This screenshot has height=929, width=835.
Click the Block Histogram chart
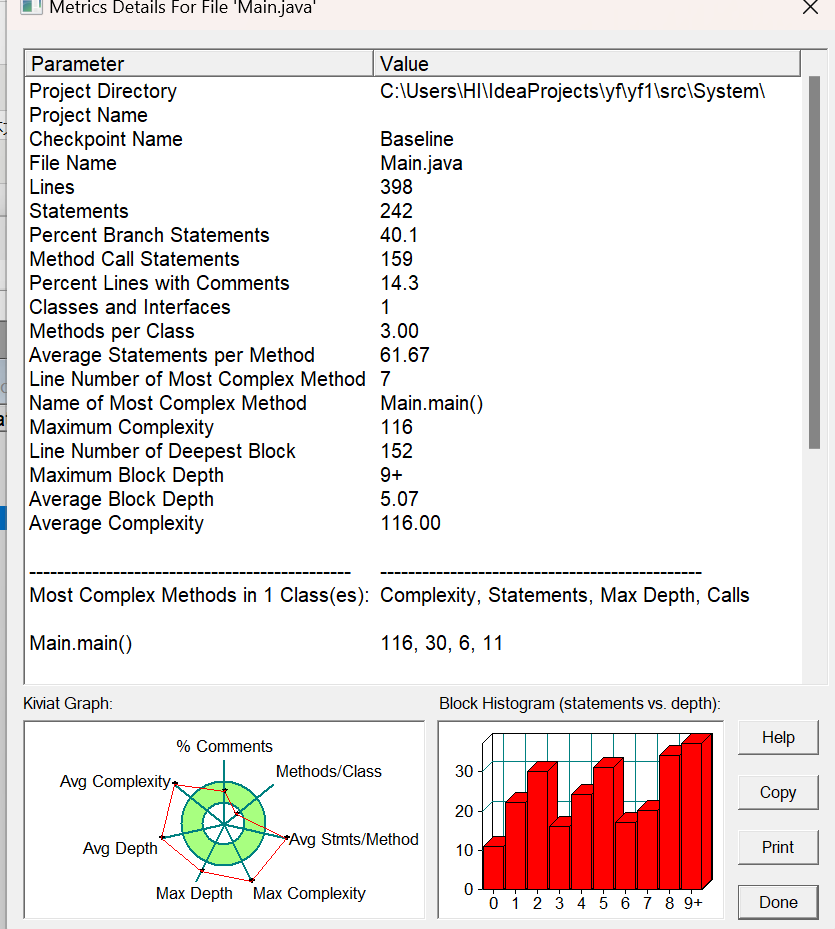(x=581, y=819)
